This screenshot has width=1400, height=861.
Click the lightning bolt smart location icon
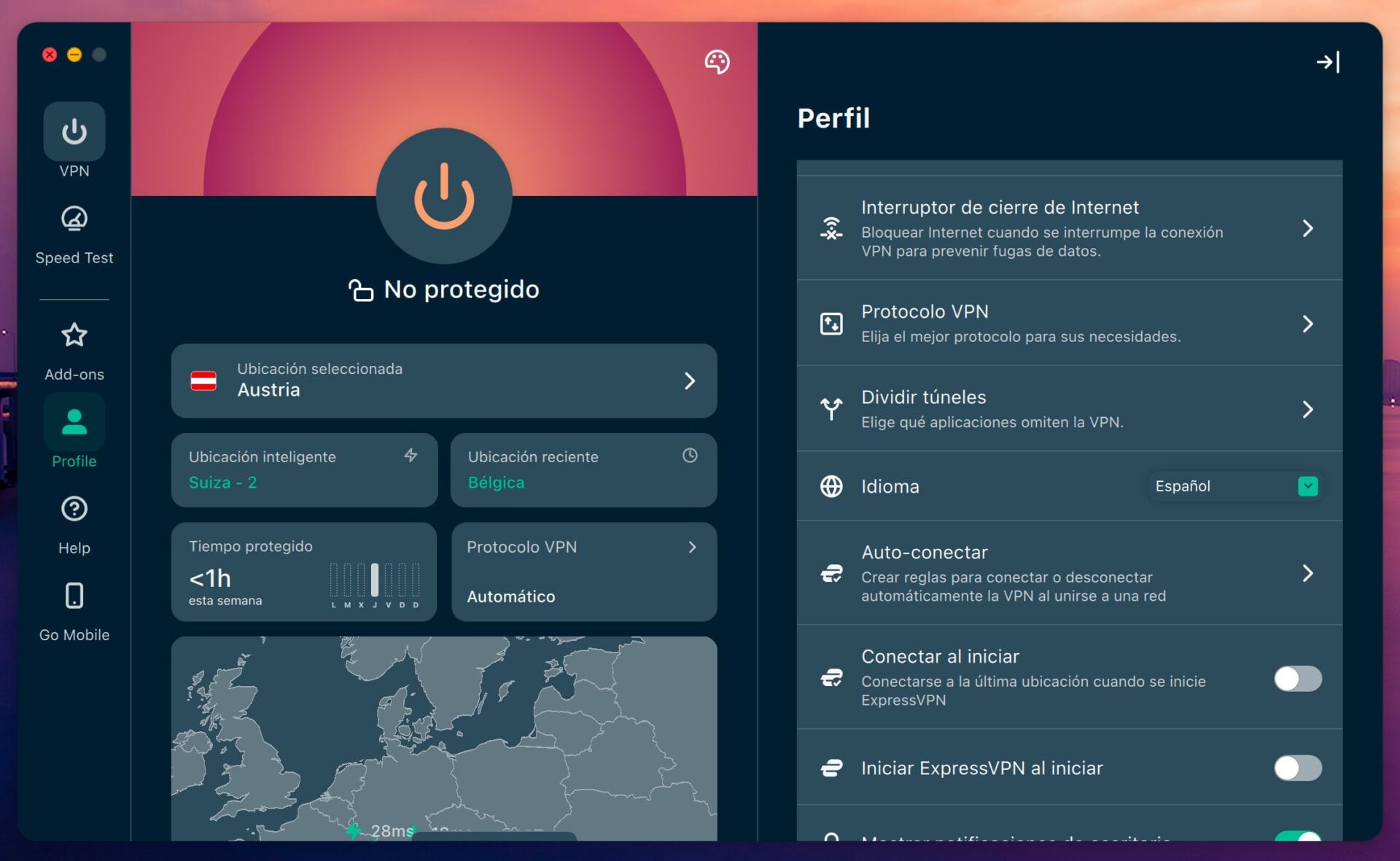pyautogui.click(x=411, y=456)
